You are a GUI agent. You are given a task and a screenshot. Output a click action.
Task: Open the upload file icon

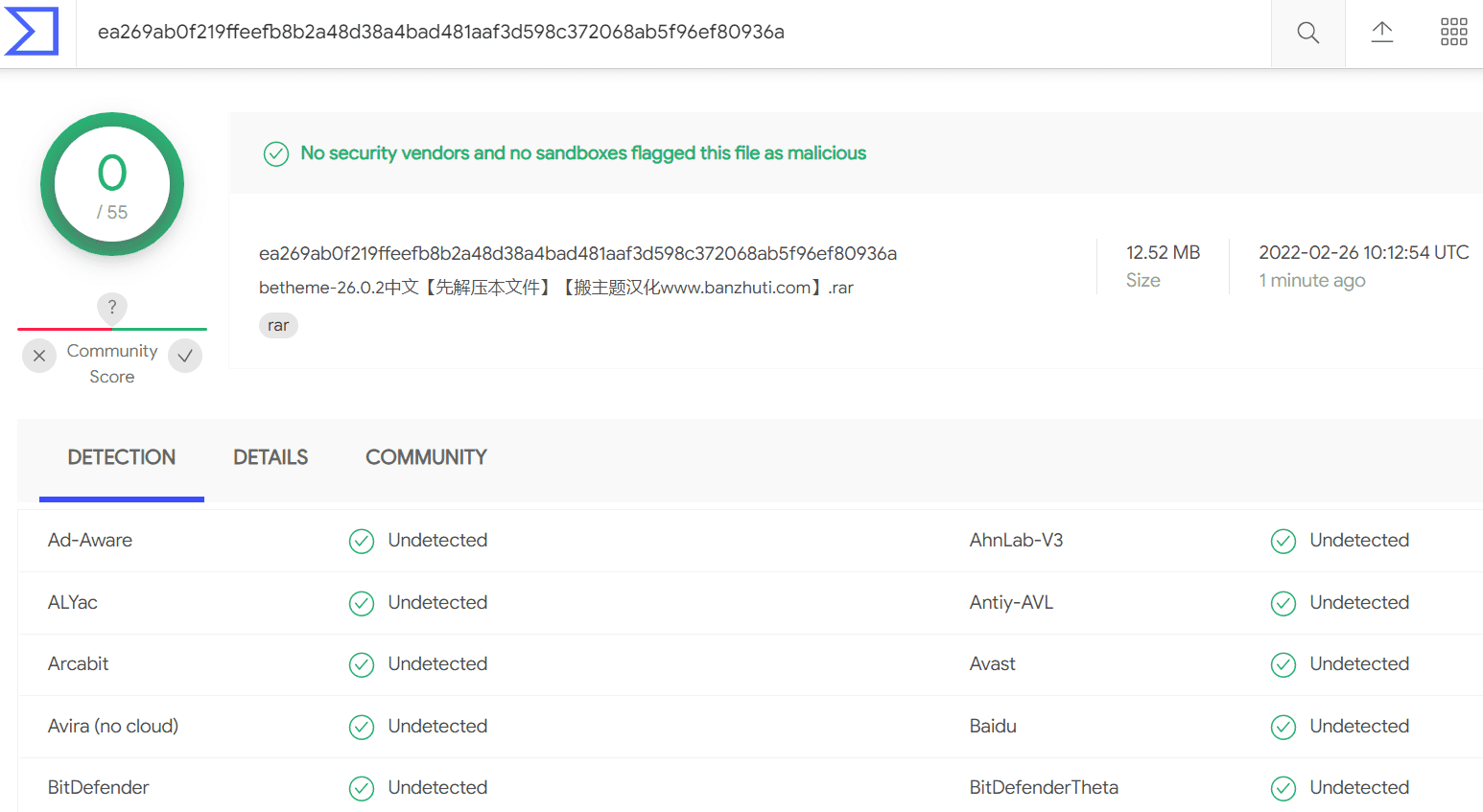tap(1381, 33)
